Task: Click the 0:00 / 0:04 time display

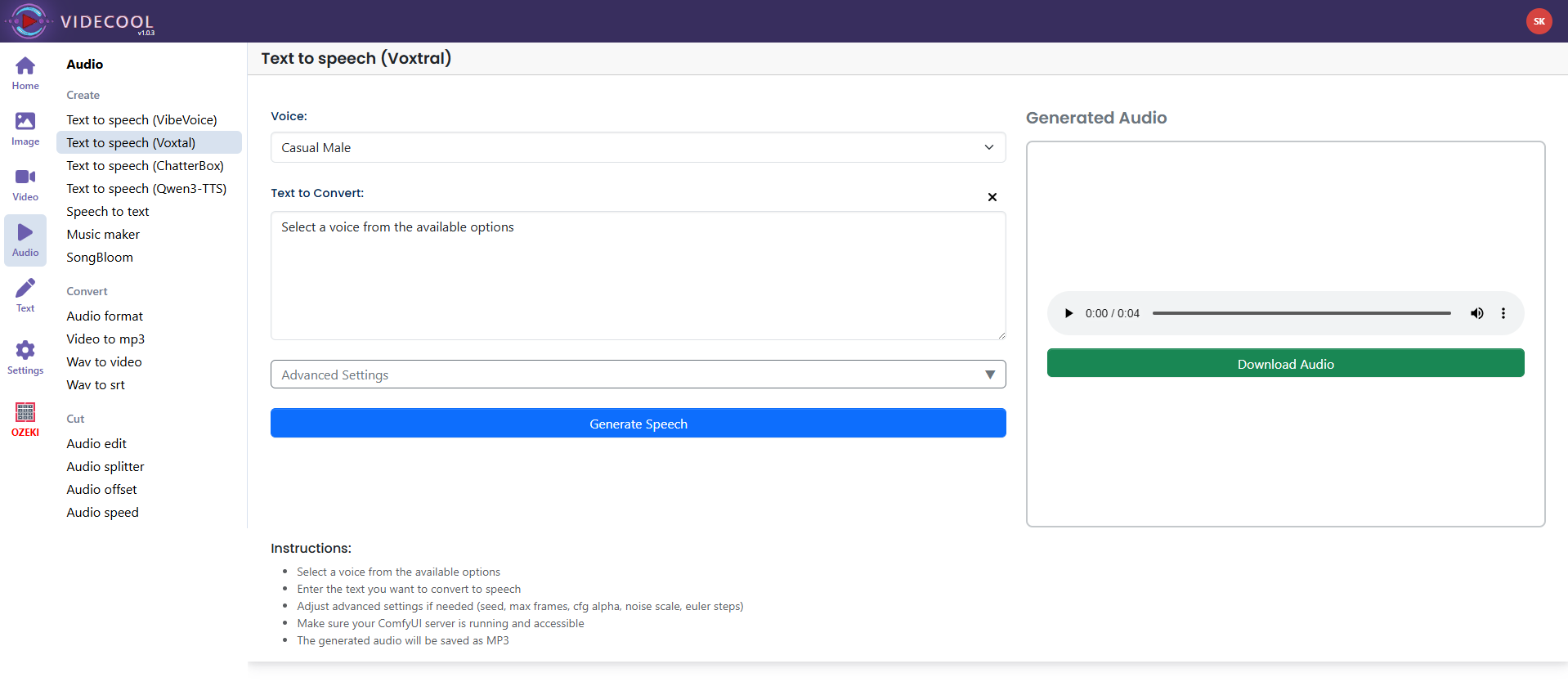Action: [x=1112, y=313]
